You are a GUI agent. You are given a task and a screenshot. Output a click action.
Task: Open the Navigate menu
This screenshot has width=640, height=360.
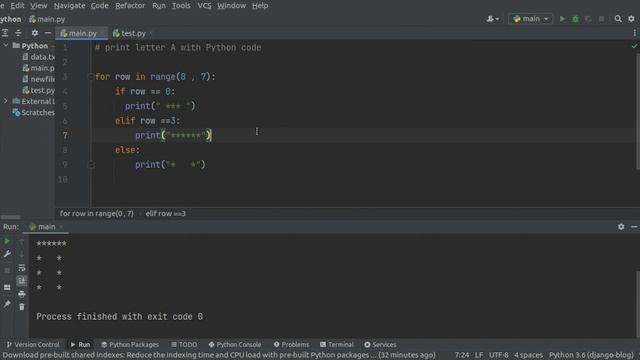pyautogui.click(x=69, y=5)
